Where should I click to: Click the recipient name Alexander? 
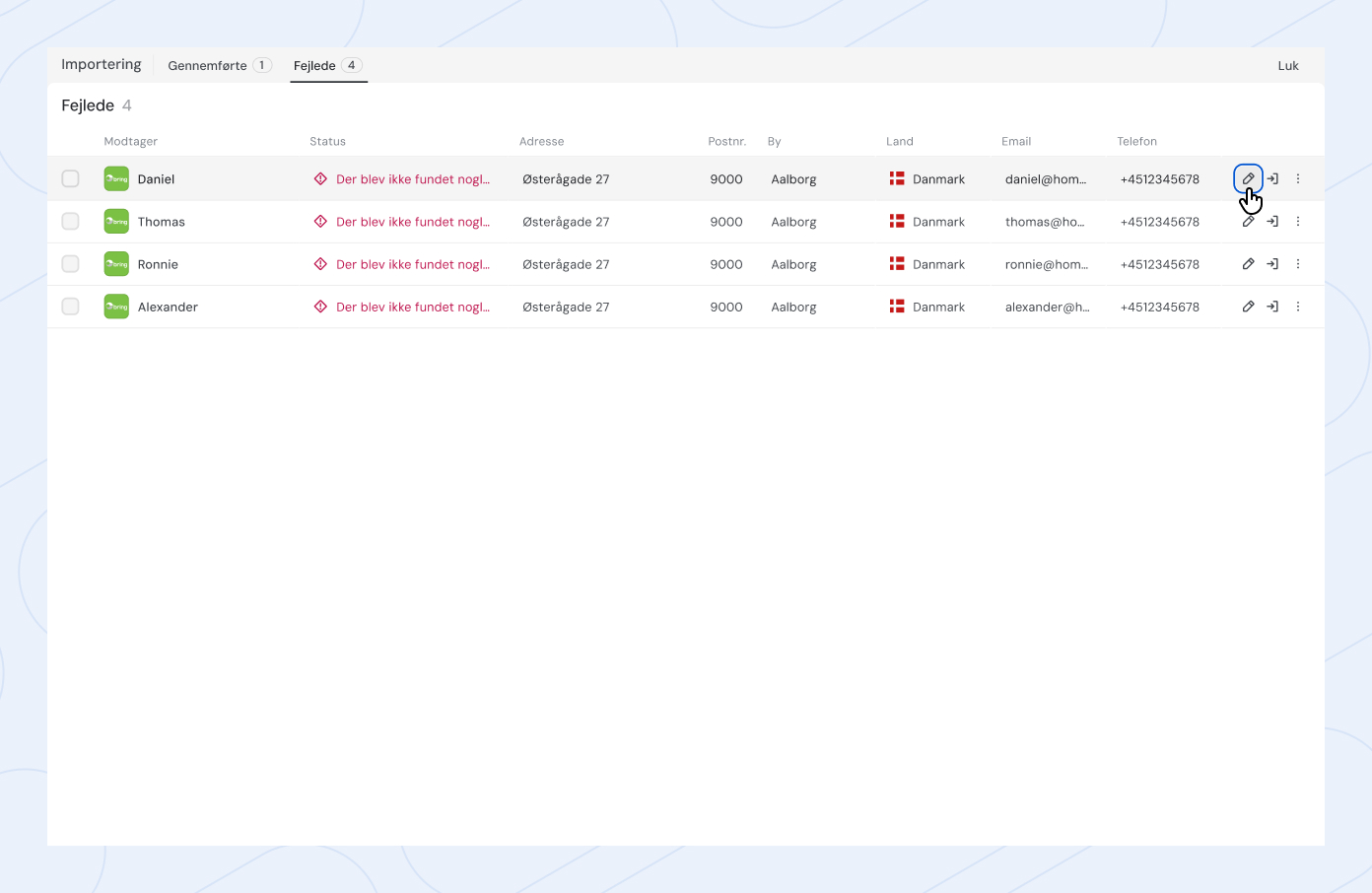coord(168,307)
